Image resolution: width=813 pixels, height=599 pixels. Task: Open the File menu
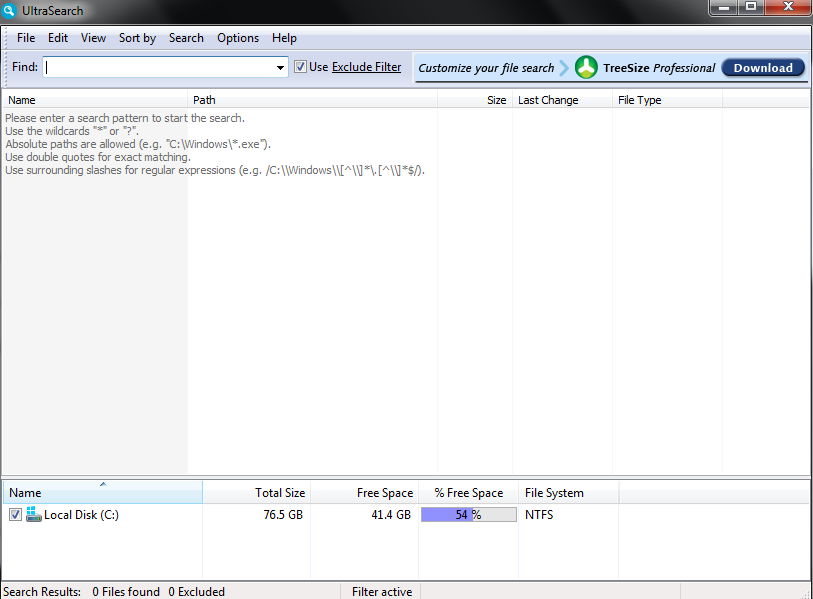26,38
